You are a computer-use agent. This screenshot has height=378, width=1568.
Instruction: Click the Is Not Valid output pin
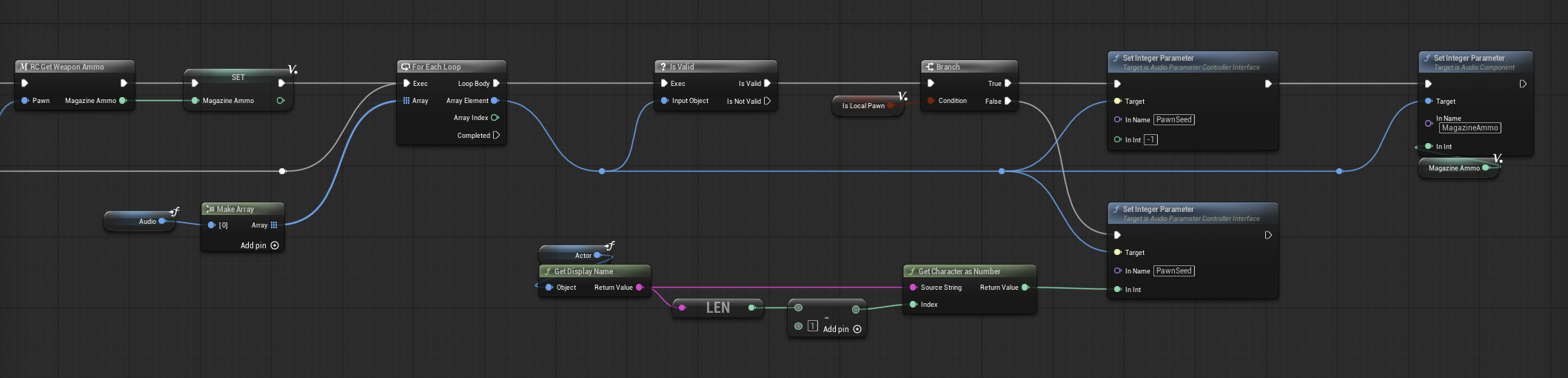coord(767,102)
